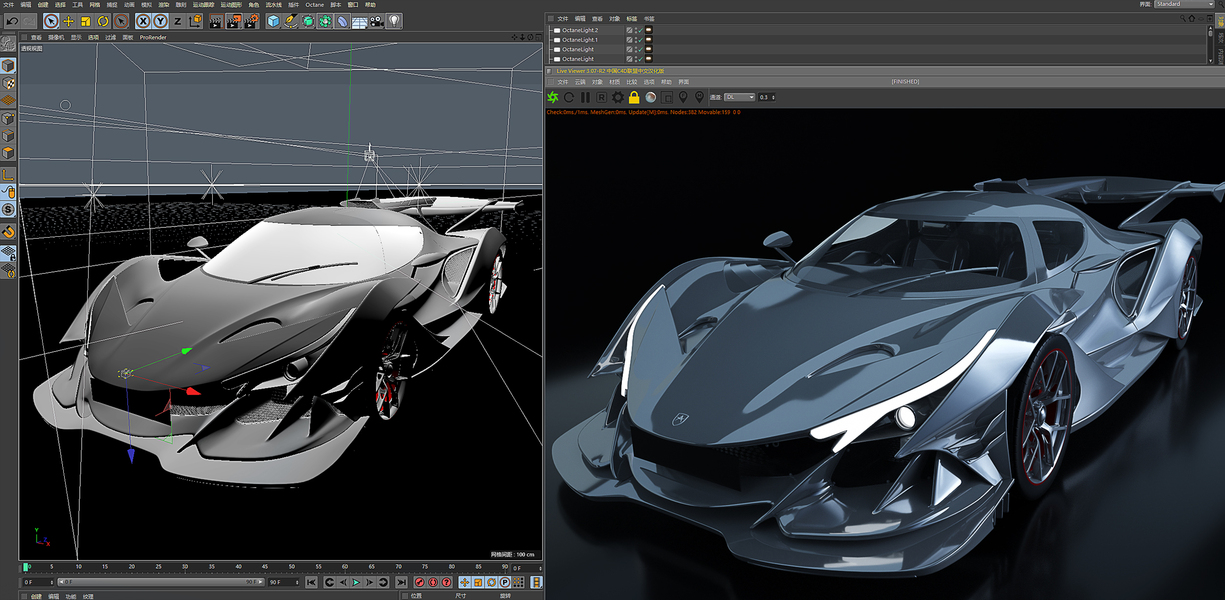Open Render Settings clapperboard gear icon

[x=251, y=21]
